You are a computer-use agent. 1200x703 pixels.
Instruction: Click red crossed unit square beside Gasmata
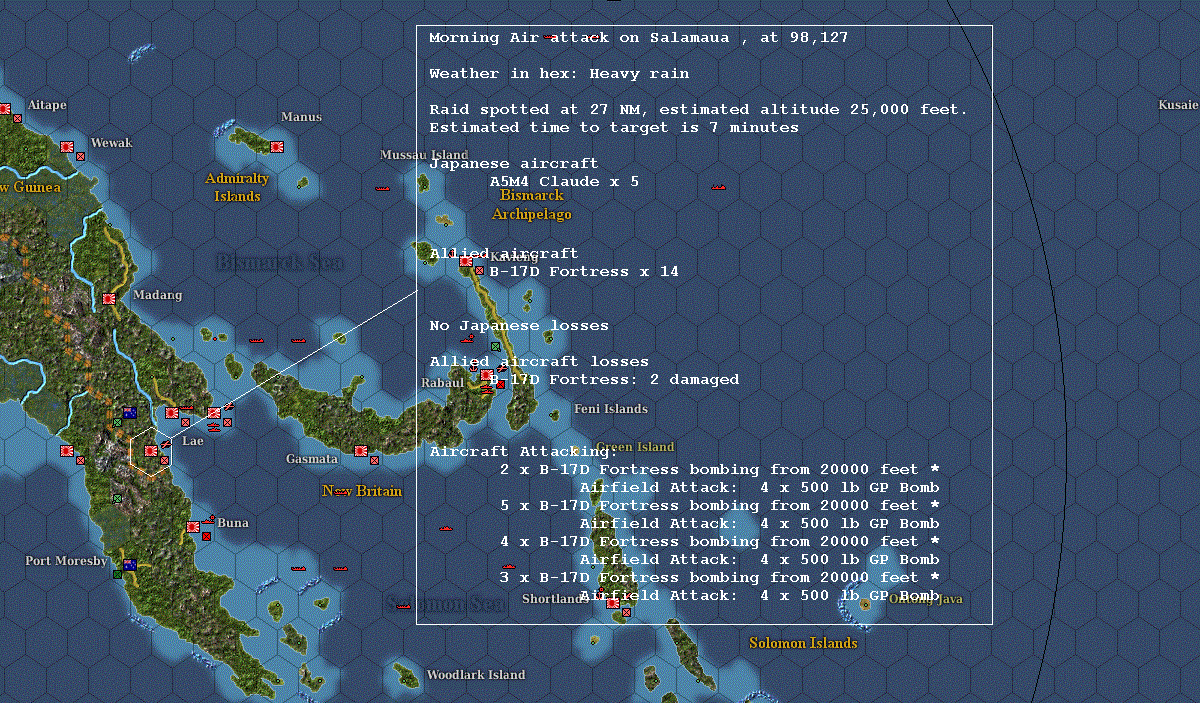pos(374,460)
